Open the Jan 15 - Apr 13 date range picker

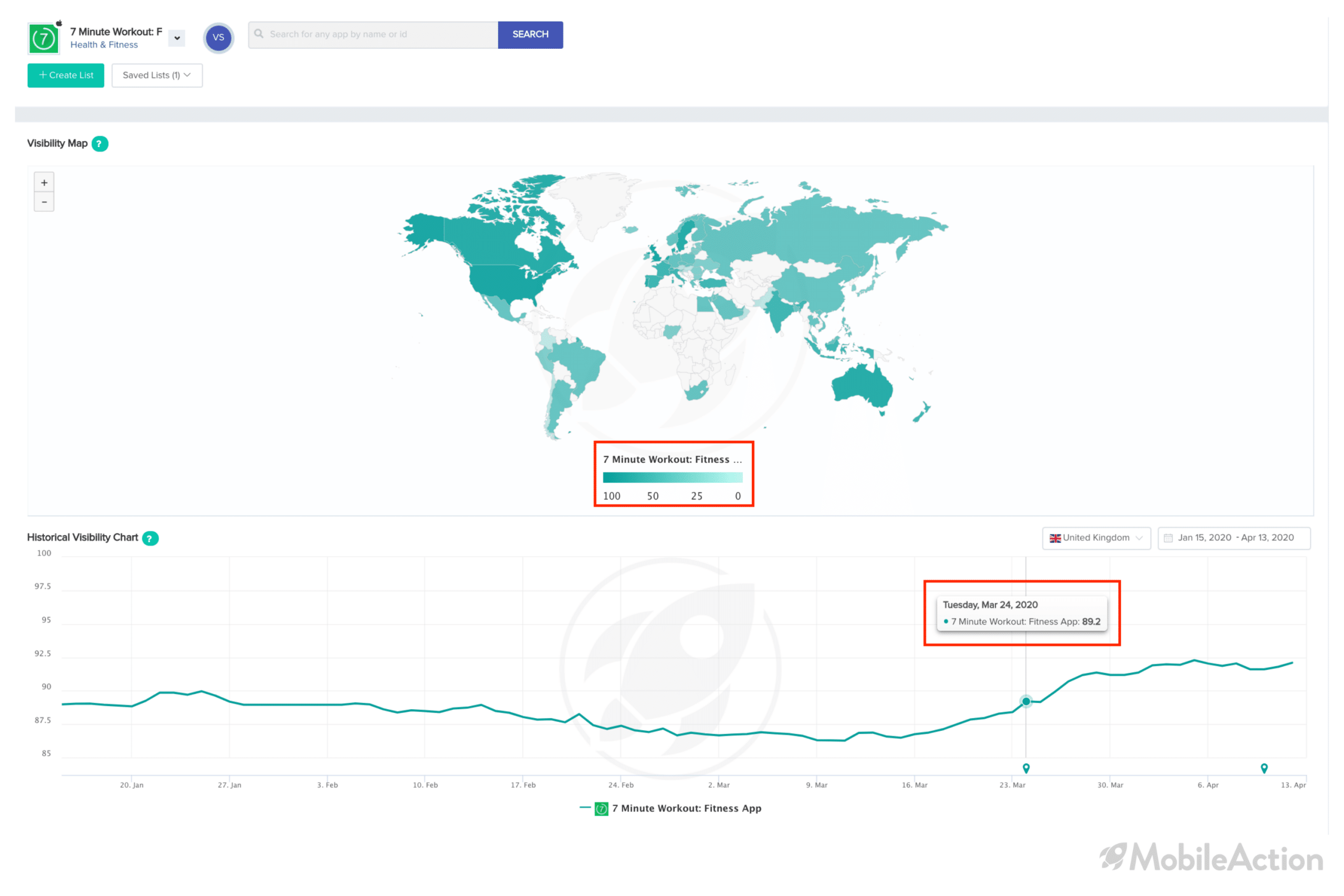coord(1234,537)
